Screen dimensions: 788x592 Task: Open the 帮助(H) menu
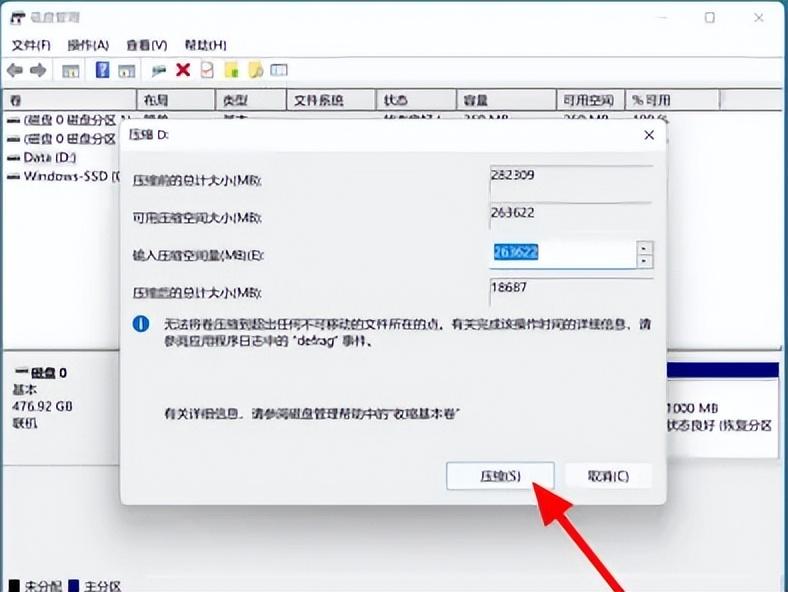tap(205, 45)
